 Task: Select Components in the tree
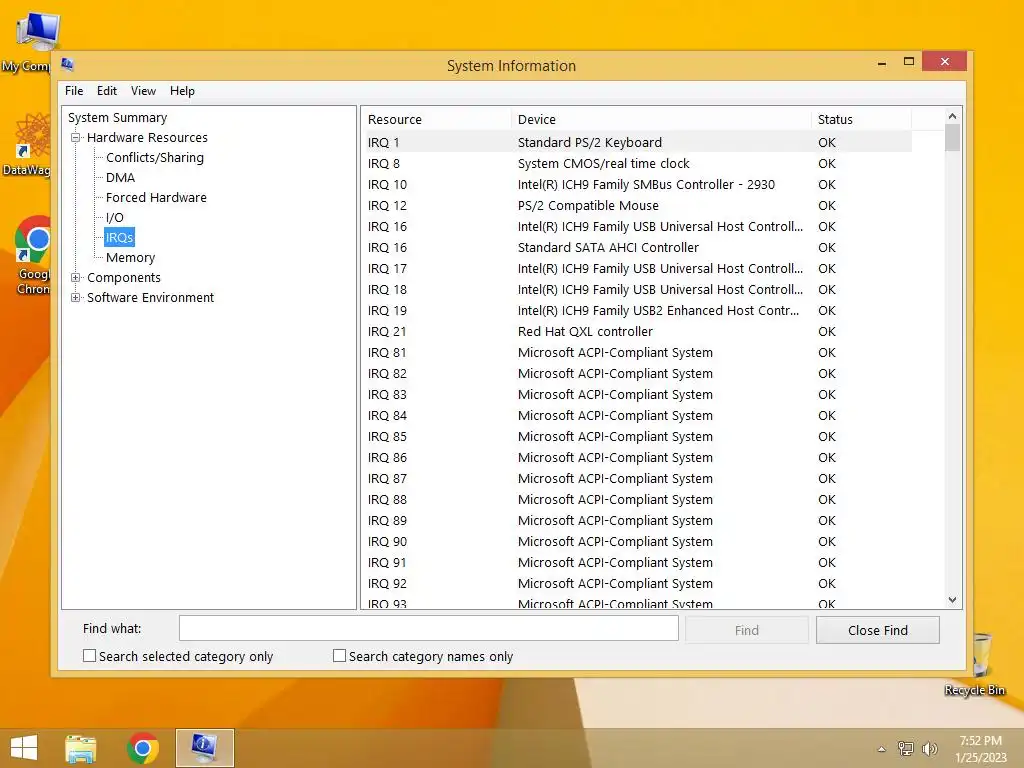click(x=123, y=278)
